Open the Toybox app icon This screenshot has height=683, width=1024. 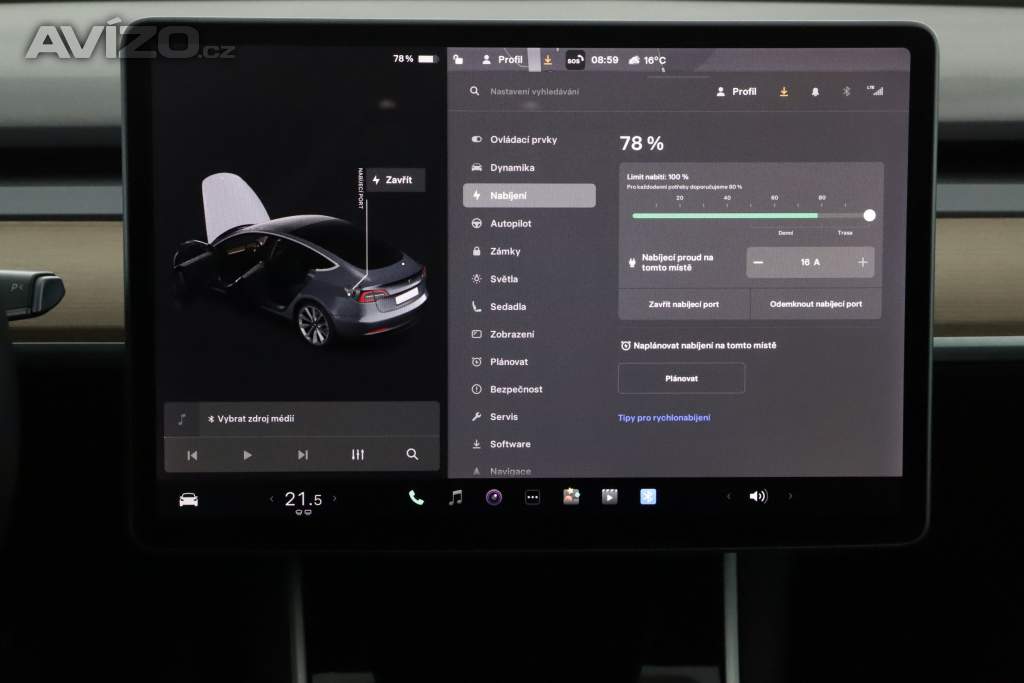point(571,497)
